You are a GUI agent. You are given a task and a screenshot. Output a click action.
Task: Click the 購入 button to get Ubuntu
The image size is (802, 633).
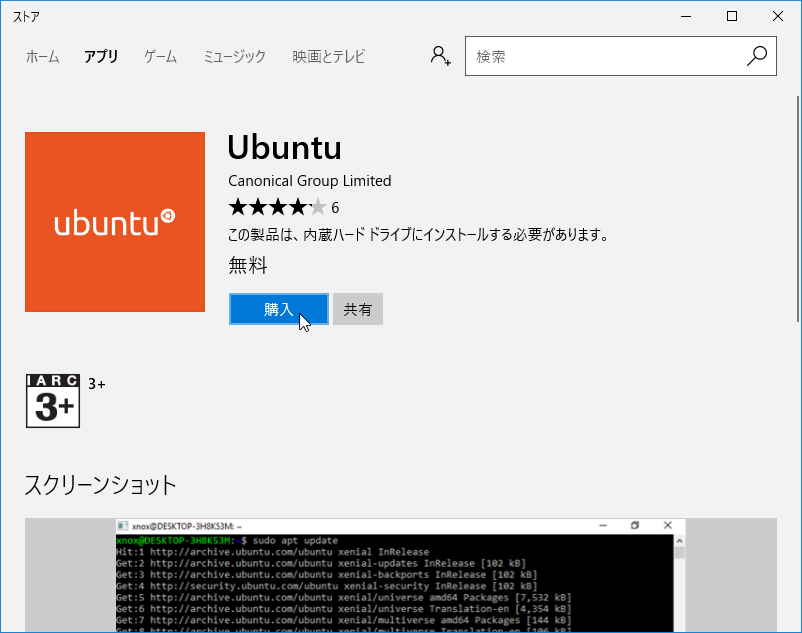coord(279,309)
